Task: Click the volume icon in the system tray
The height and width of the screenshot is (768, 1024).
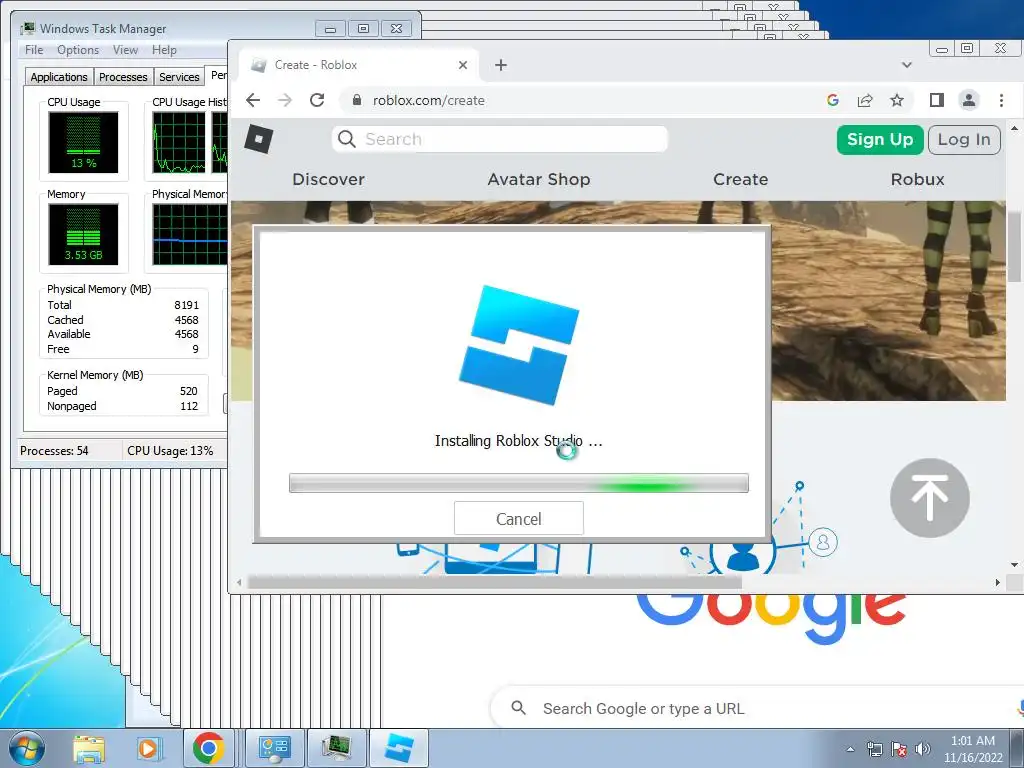Action: click(923, 749)
